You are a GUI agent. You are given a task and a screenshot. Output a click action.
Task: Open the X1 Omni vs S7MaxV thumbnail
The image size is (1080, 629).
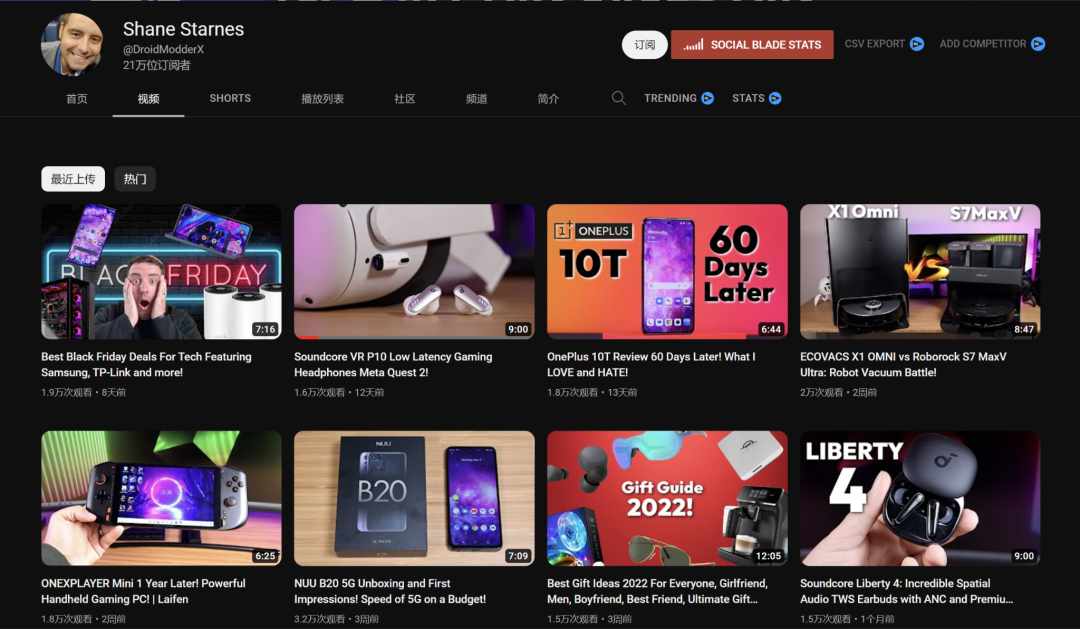point(920,271)
